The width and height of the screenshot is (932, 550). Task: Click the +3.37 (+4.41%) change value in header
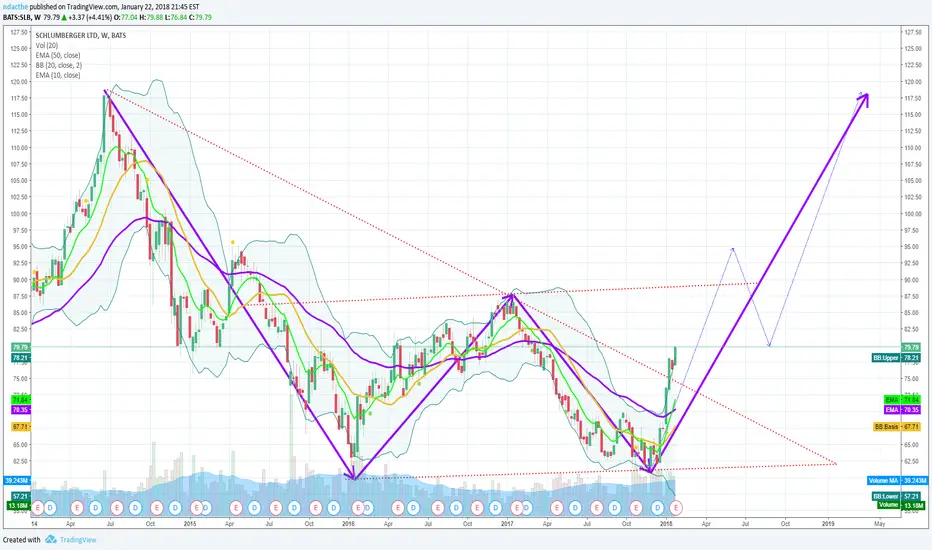click(90, 17)
